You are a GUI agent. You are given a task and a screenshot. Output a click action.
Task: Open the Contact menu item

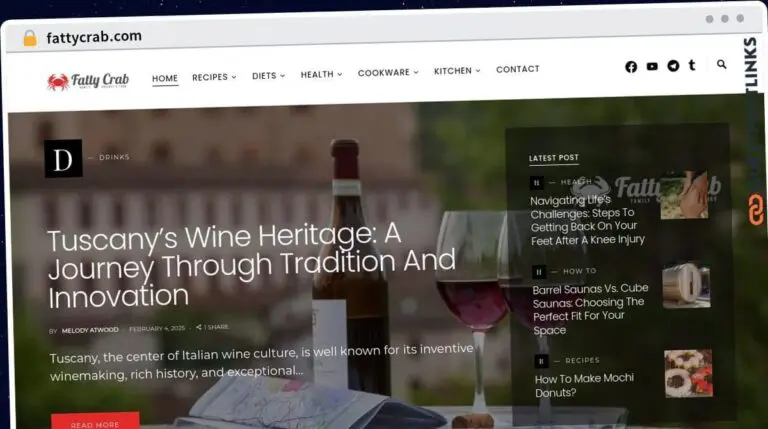[518, 70]
